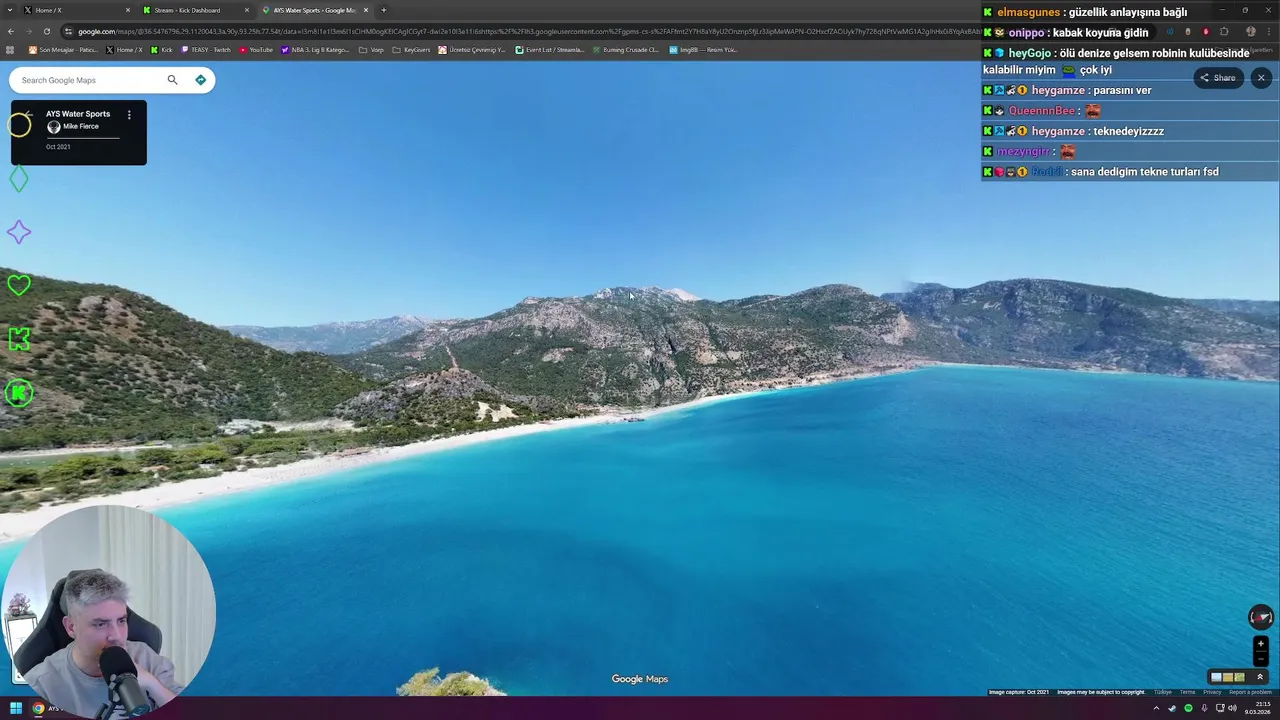Image resolution: width=1280 pixels, height=720 pixels.
Task: Click the compass to reset the view north
Action: point(1260,617)
